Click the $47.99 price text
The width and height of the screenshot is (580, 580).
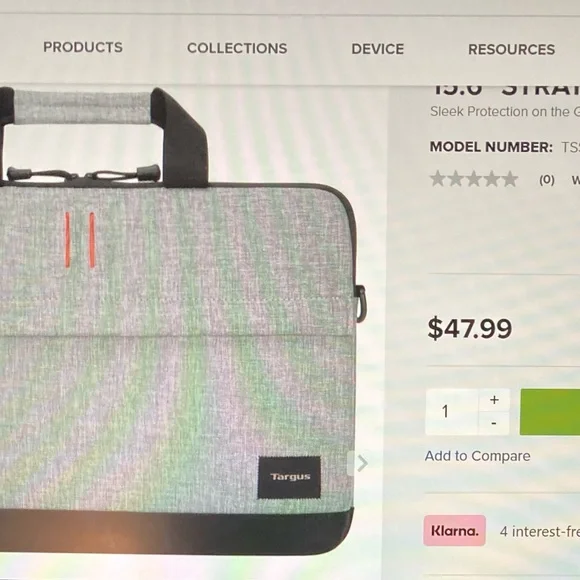coord(470,328)
